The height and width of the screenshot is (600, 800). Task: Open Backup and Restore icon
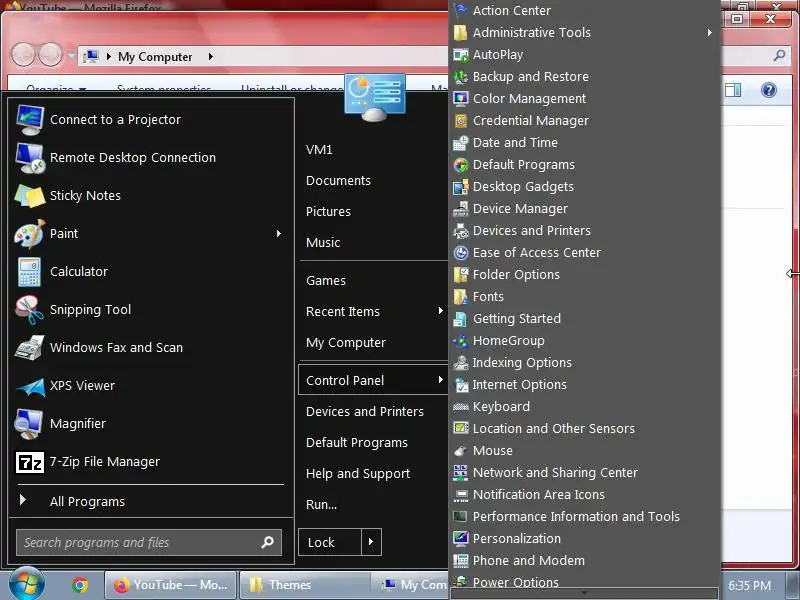pyautogui.click(x=461, y=77)
